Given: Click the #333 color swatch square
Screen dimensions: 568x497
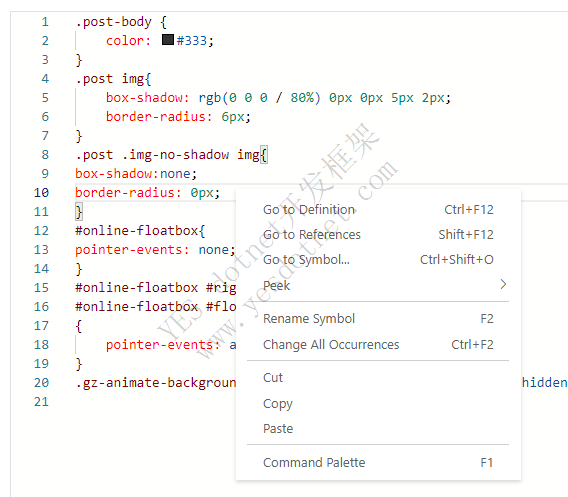Looking at the screenshot, I should click(168, 39).
